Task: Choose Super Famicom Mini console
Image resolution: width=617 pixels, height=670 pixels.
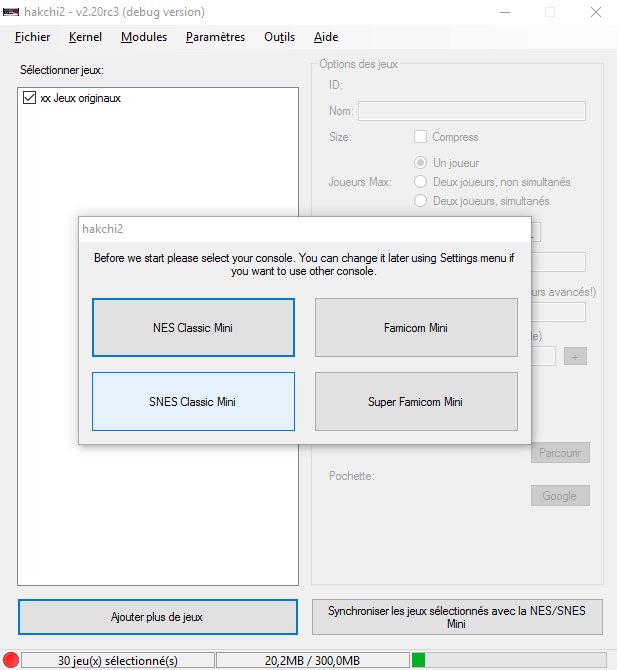Action: 416,401
